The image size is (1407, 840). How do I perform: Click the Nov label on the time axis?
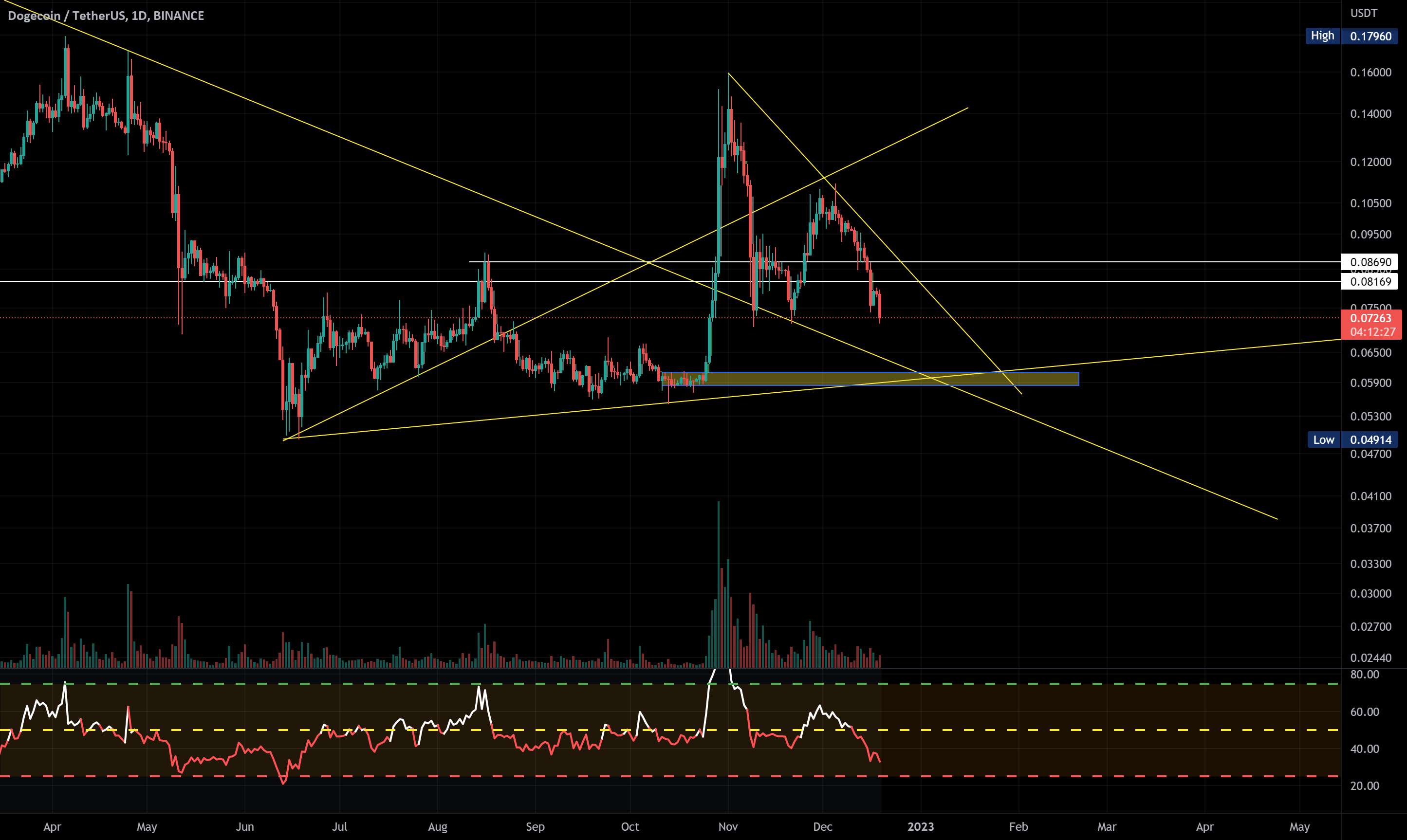point(728,827)
